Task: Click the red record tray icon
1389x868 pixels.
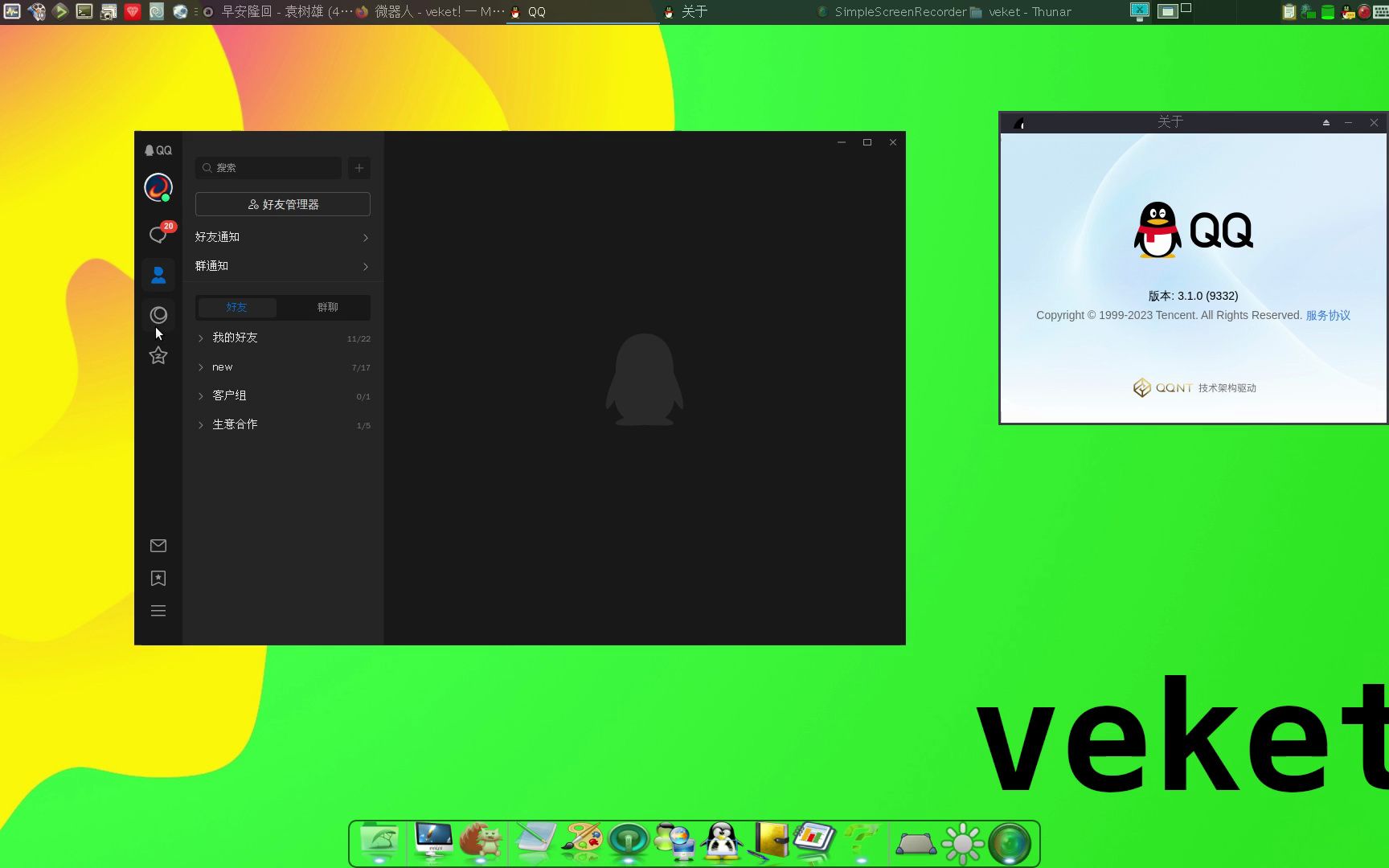Action: click(x=1364, y=12)
